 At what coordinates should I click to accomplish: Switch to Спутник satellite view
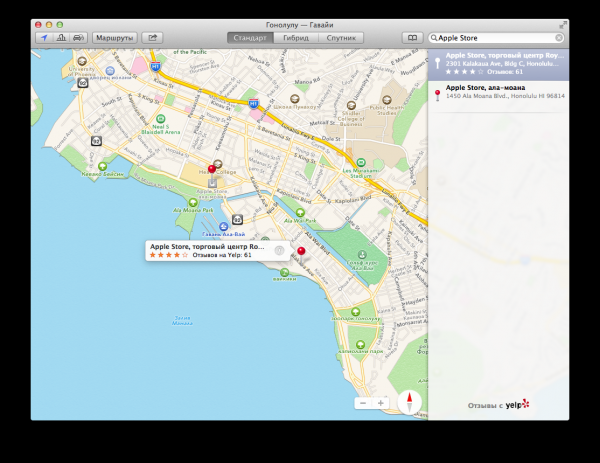341,38
